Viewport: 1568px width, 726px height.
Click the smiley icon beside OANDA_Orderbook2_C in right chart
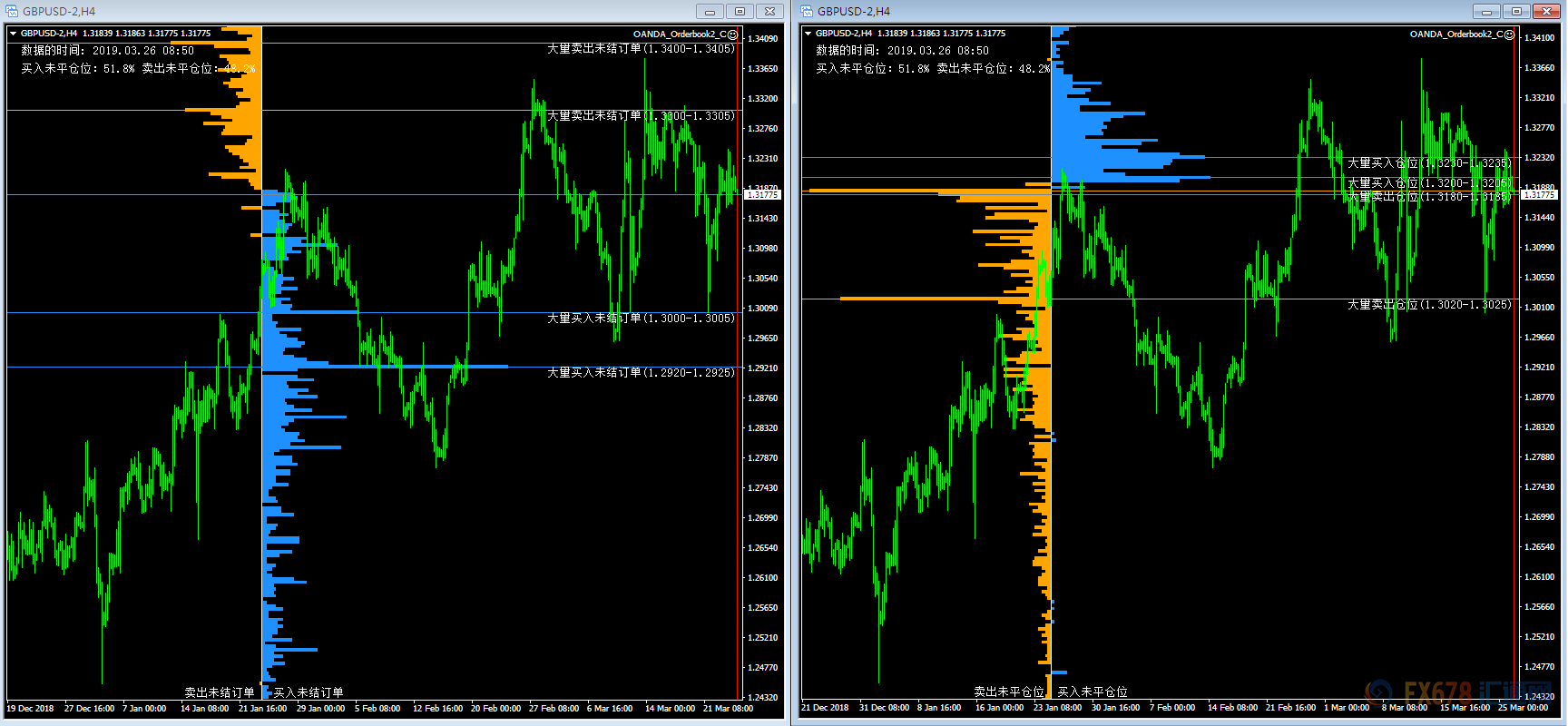tap(1510, 34)
